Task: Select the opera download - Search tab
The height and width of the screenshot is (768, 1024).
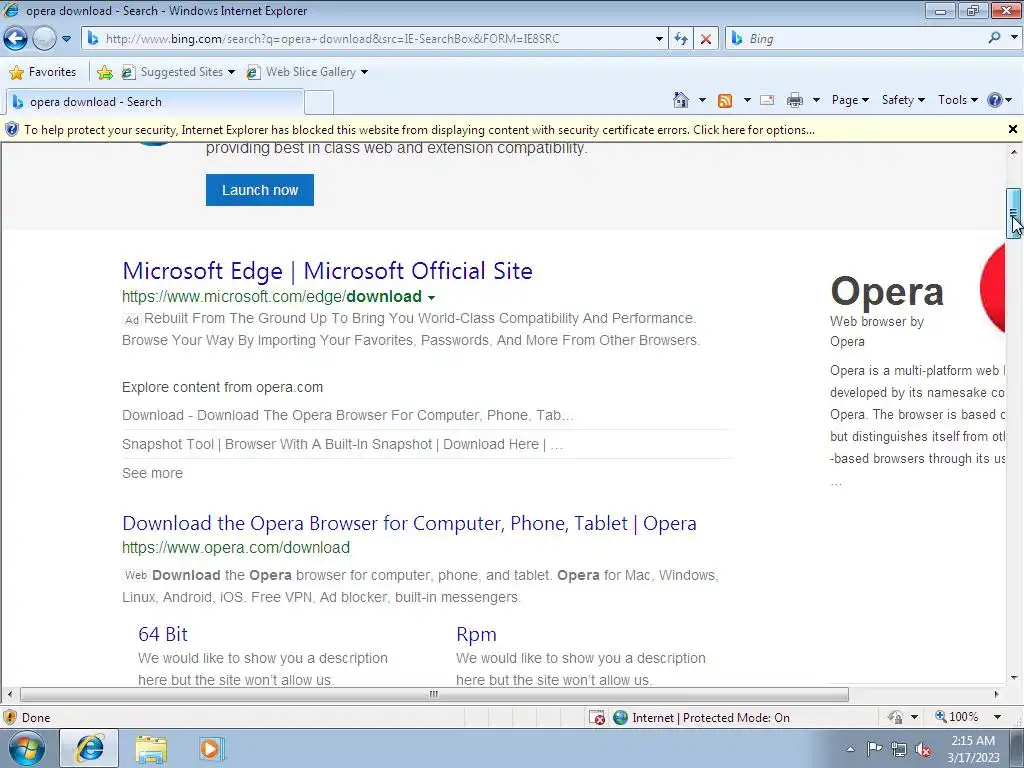Action: click(x=155, y=101)
